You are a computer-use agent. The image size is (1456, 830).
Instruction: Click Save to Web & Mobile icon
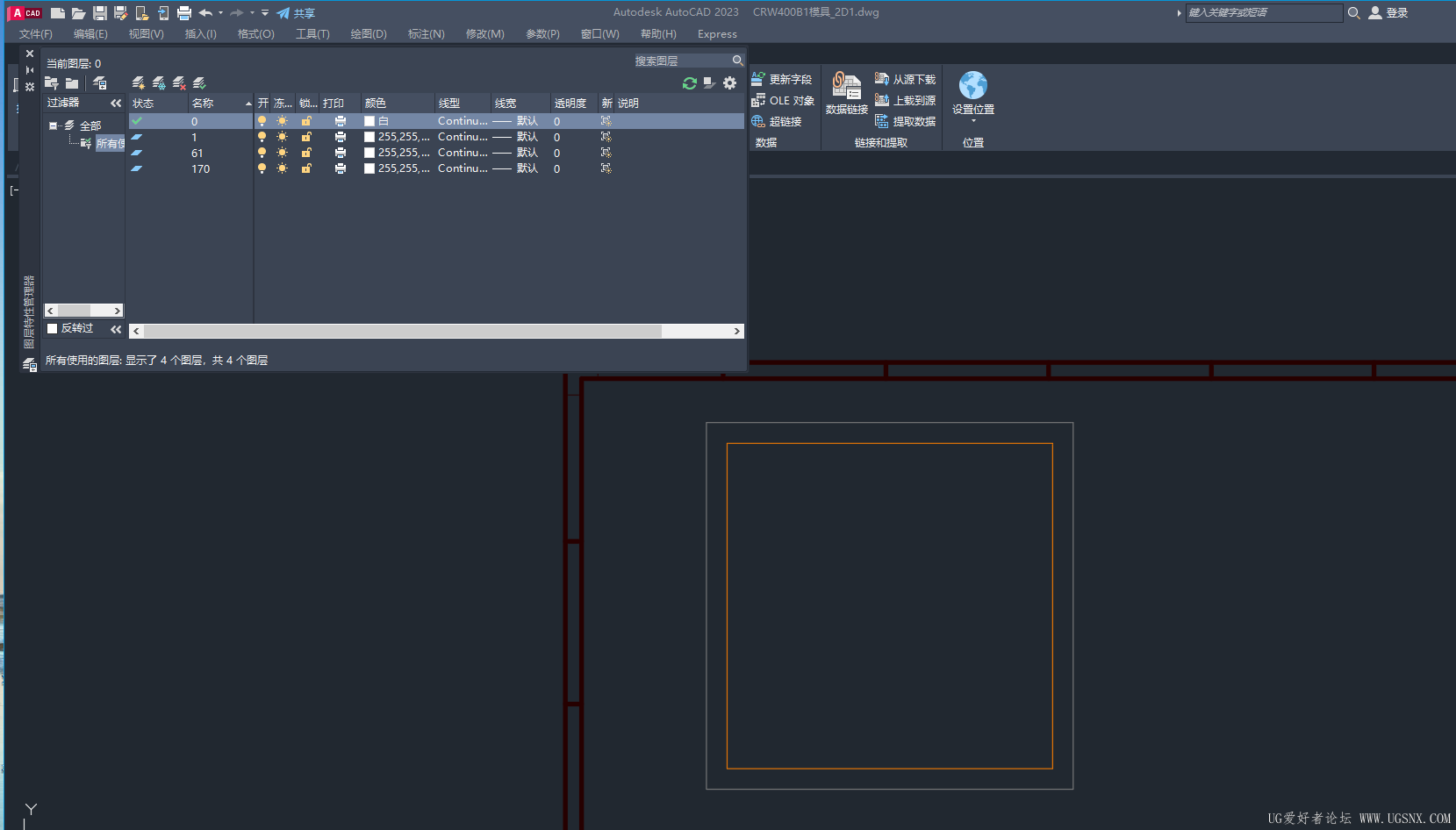point(163,13)
